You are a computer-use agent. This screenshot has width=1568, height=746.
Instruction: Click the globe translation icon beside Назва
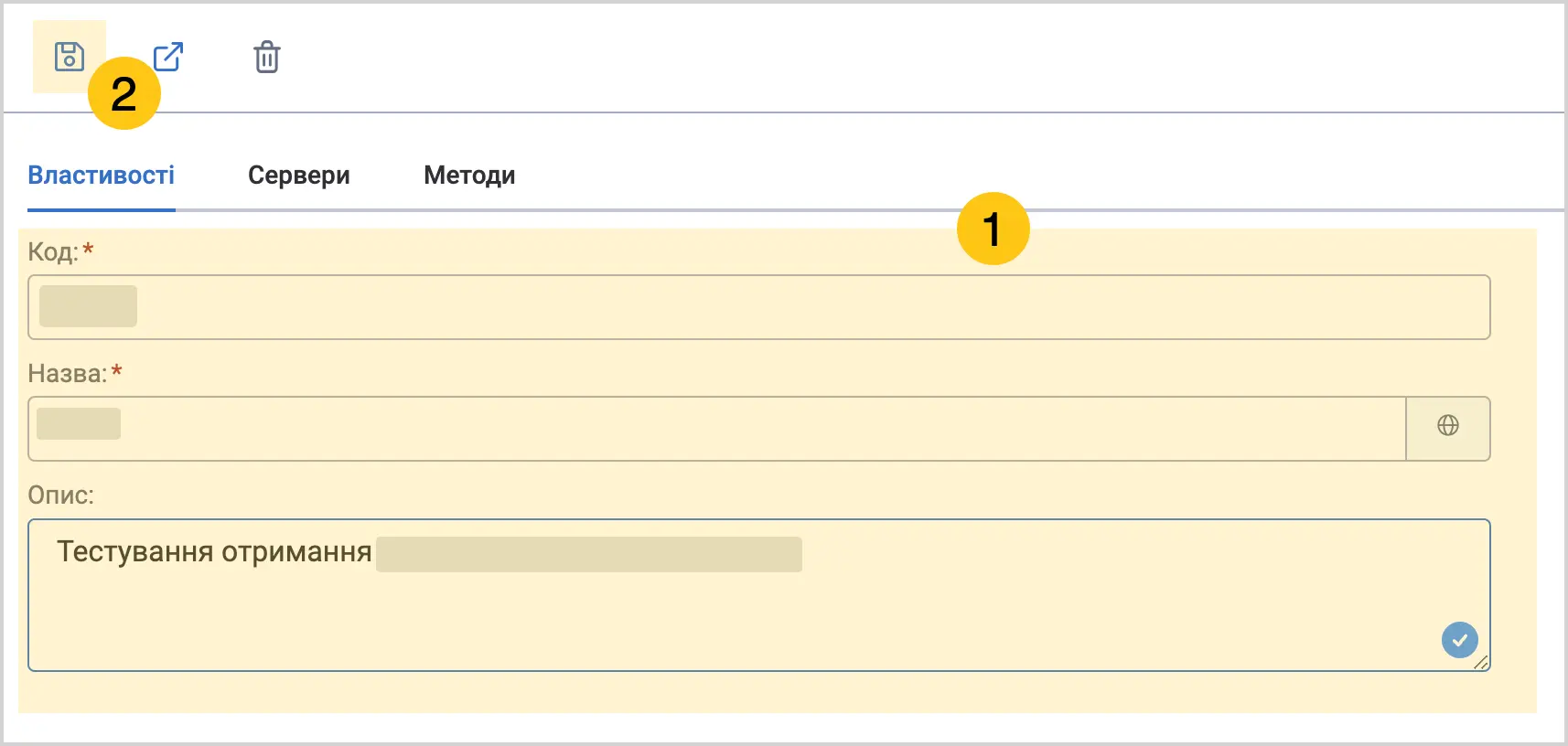(x=1448, y=425)
